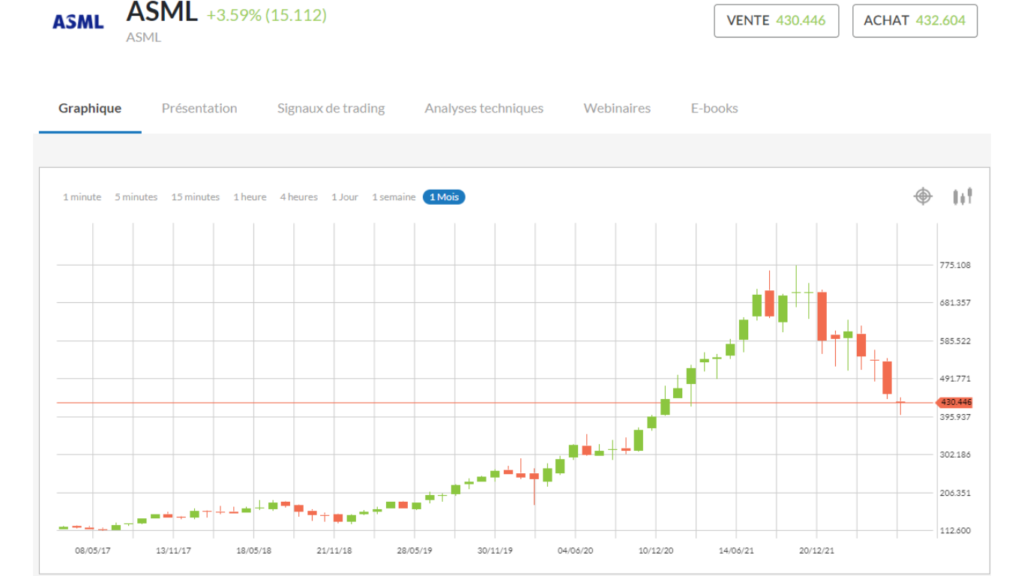Select the 1 minute timeframe
Viewport: 1024px width, 576px height.
click(82, 197)
